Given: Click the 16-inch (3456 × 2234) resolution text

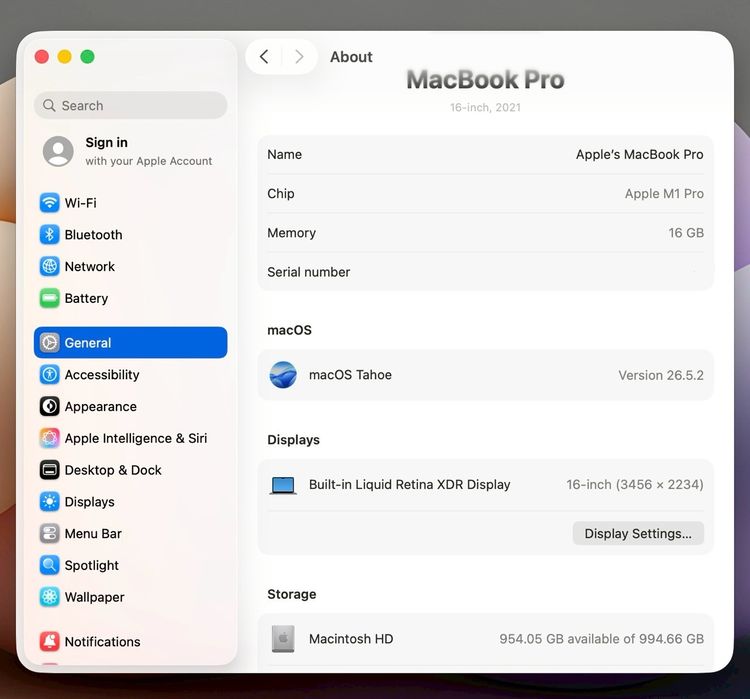Looking at the screenshot, I should tap(635, 485).
